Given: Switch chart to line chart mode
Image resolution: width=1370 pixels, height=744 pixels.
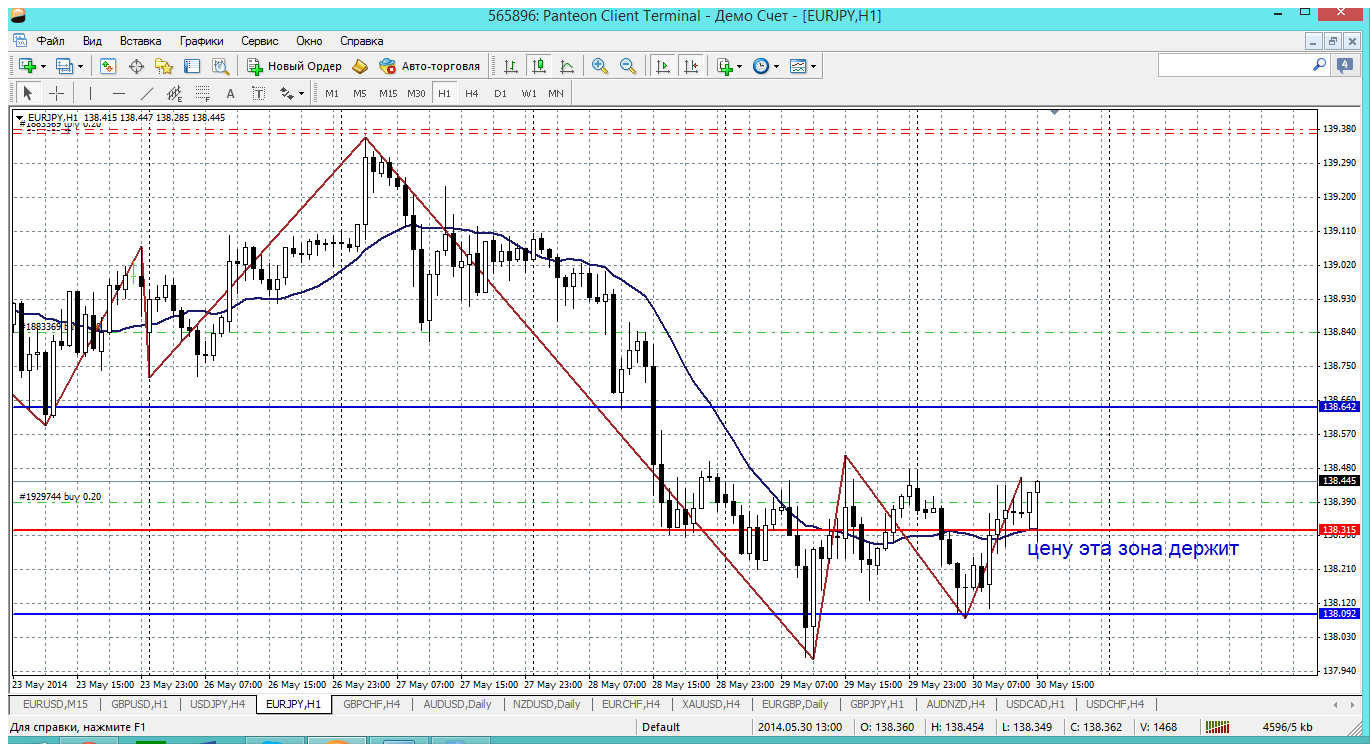Looking at the screenshot, I should tap(567, 66).
